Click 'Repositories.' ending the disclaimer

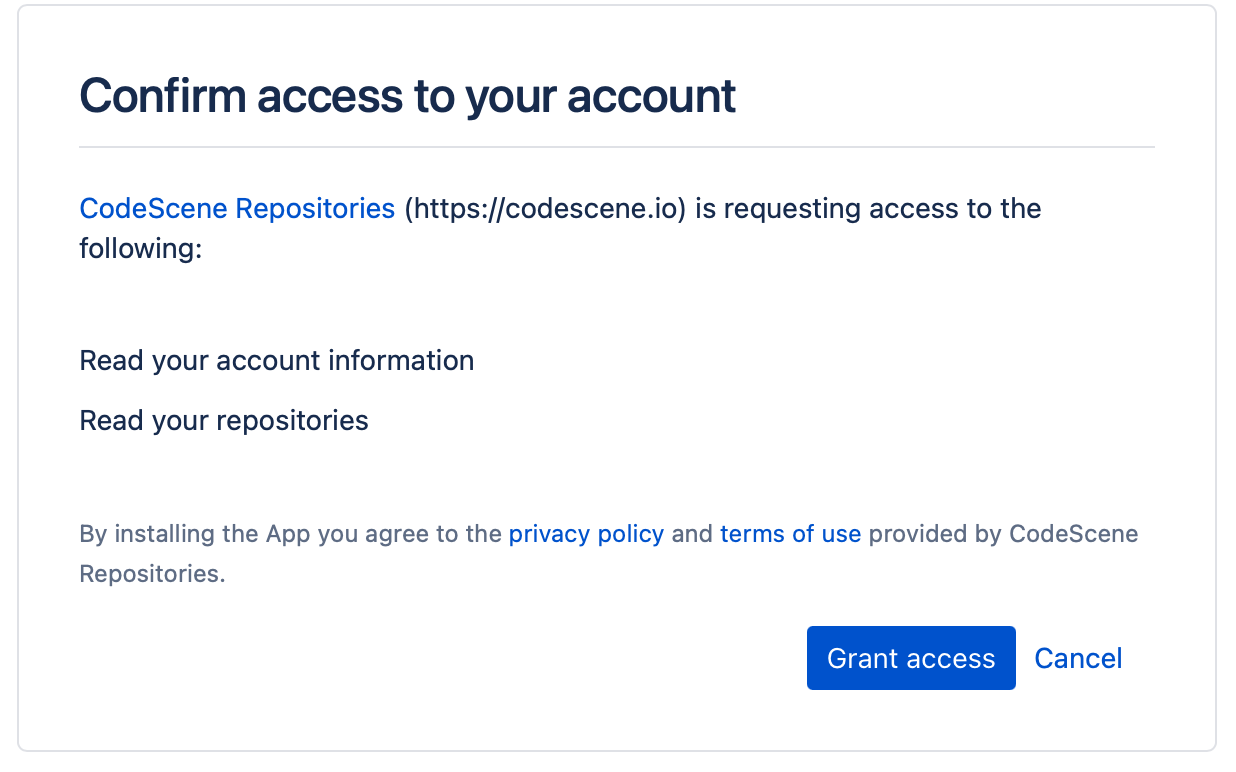coord(152,574)
